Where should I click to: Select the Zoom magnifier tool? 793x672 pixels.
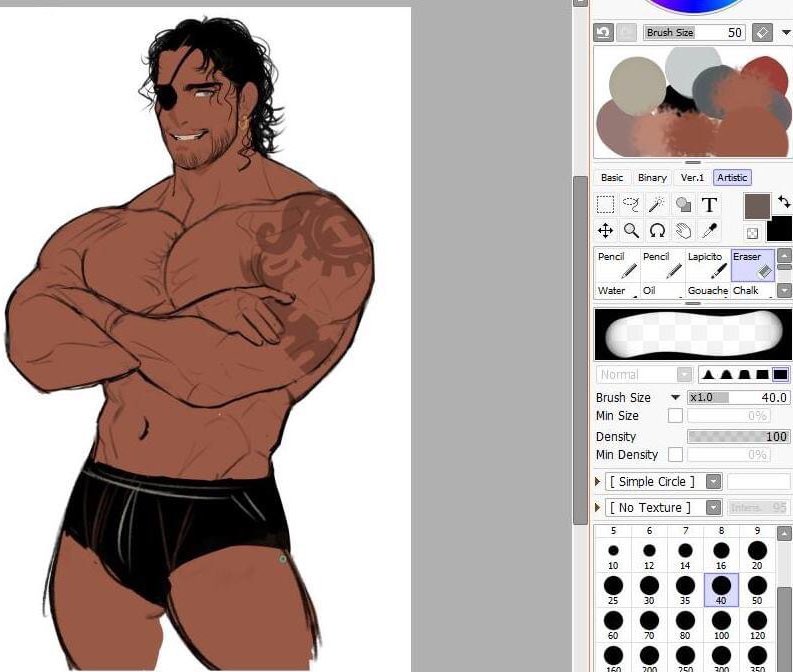(631, 231)
